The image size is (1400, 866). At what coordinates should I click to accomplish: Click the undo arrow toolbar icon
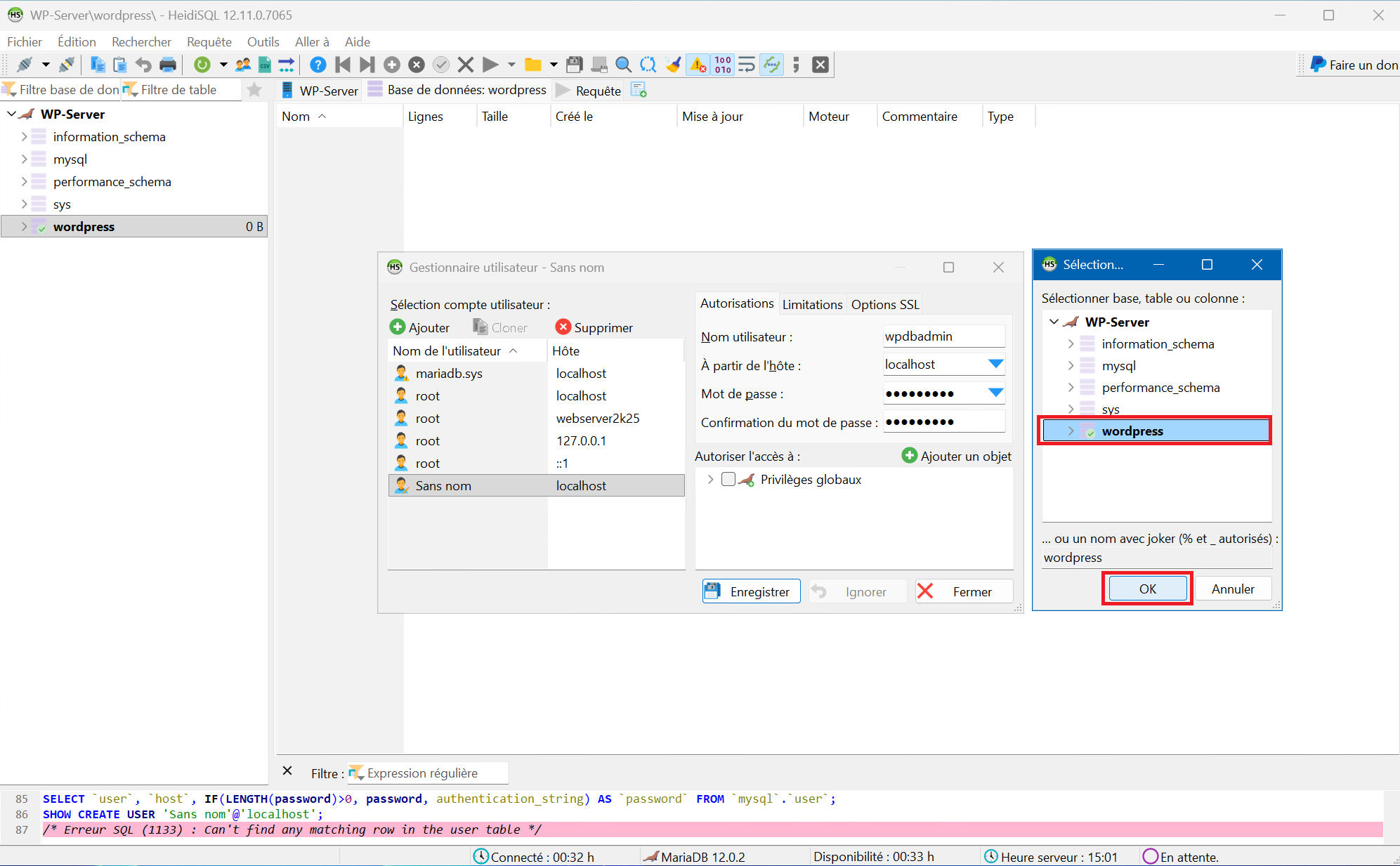(x=143, y=65)
